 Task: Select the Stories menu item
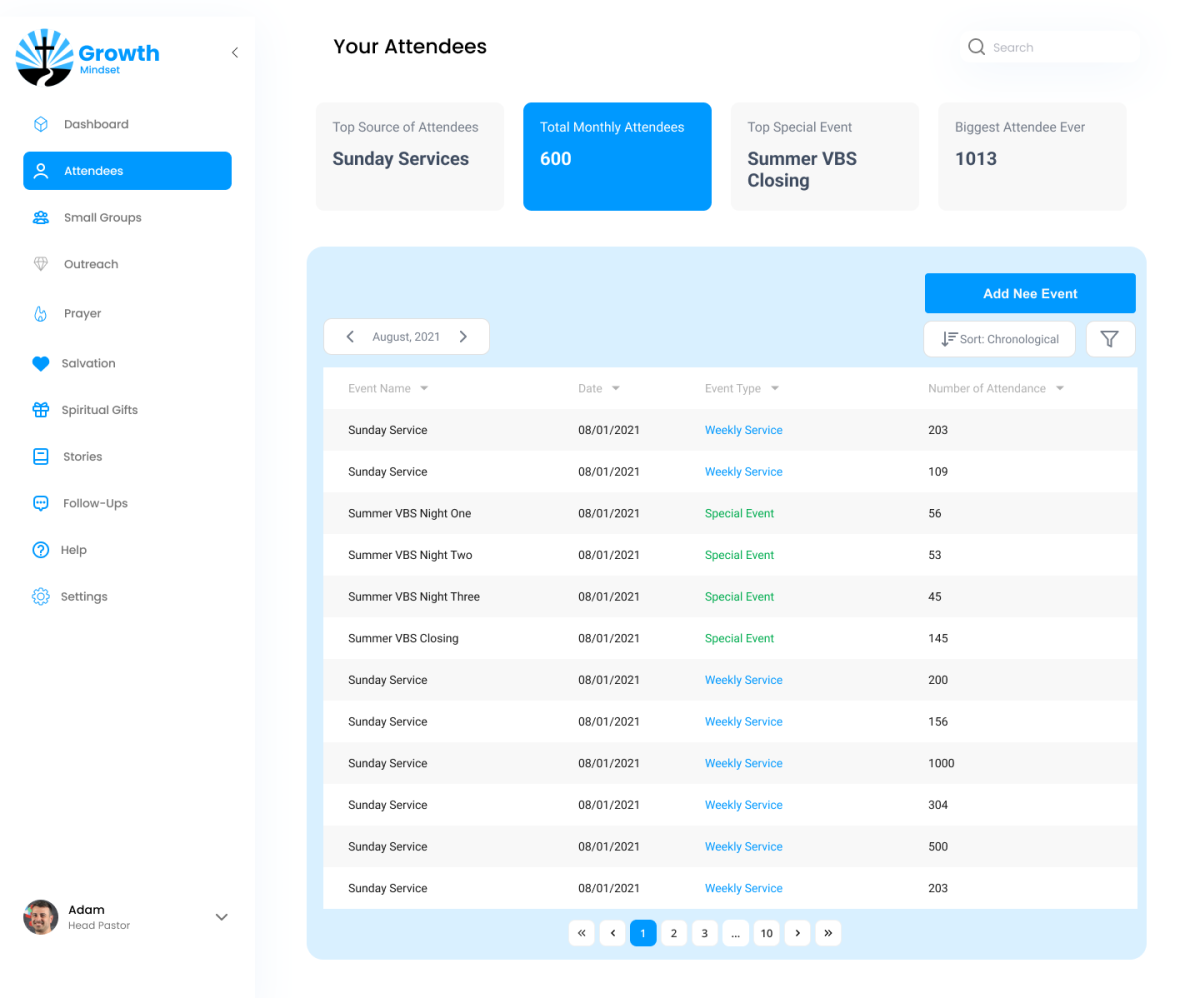pos(82,457)
